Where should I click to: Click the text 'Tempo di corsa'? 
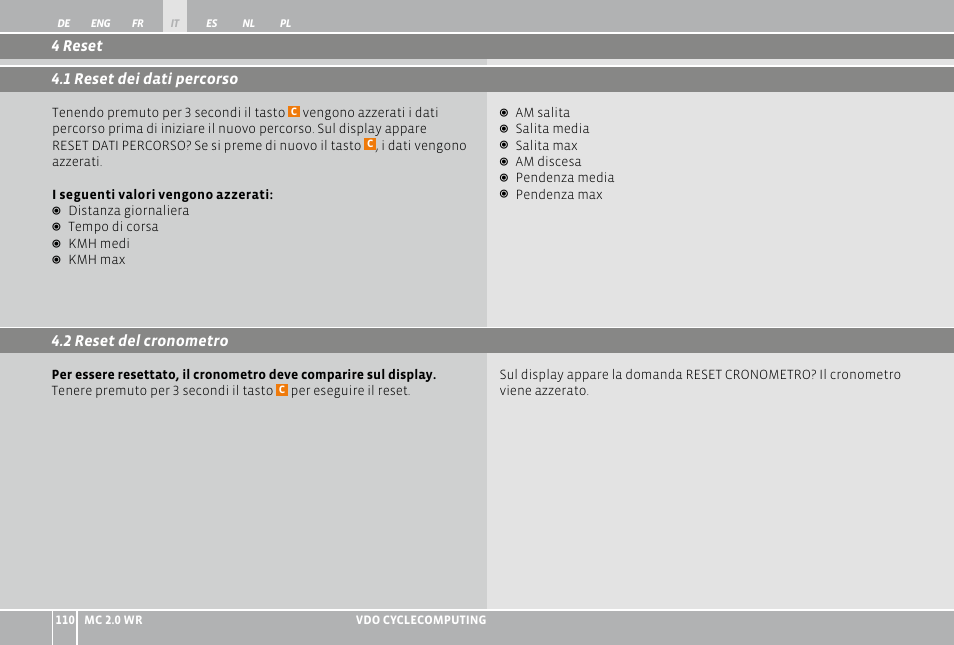point(113,227)
